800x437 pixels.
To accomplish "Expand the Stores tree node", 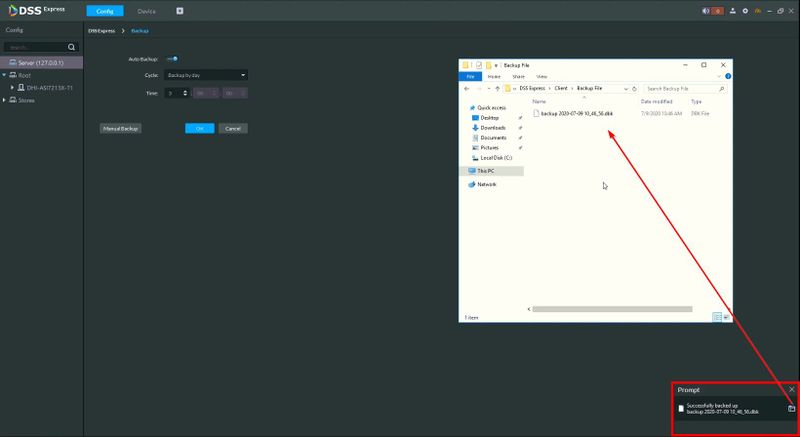I will (x=4, y=100).
